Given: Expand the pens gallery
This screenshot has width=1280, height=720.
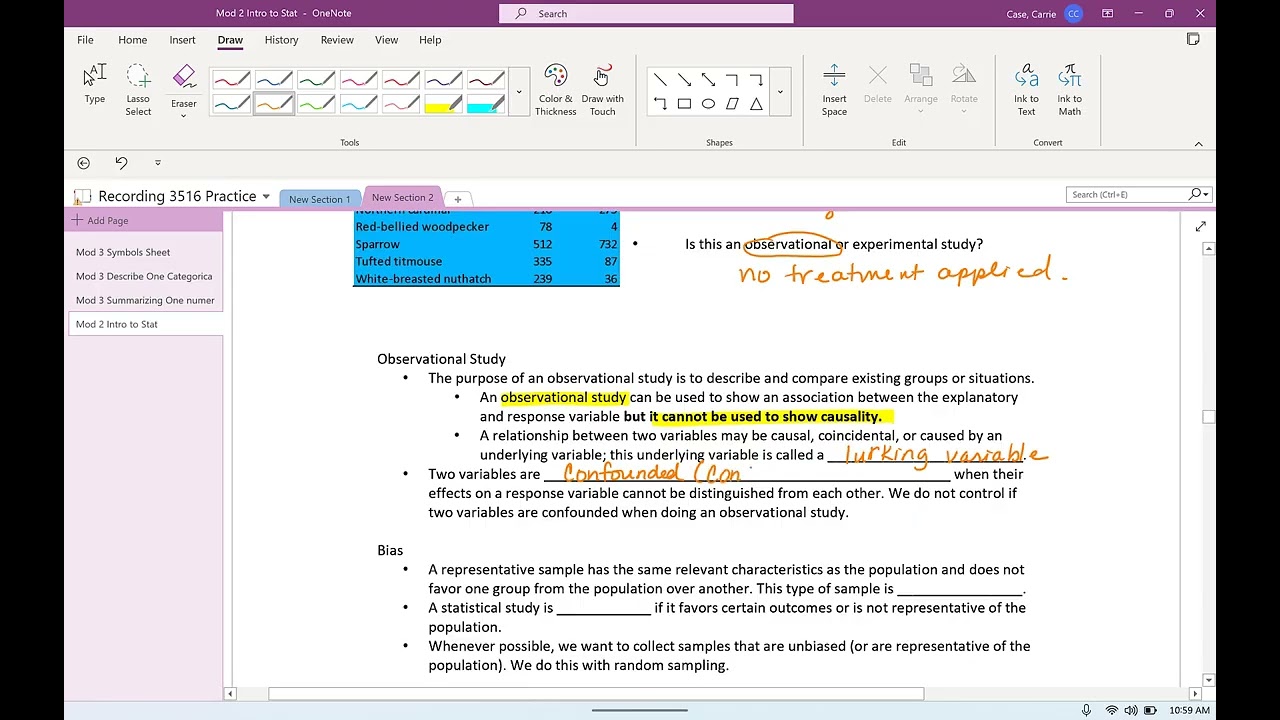Looking at the screenshot, I should (518, 92).
